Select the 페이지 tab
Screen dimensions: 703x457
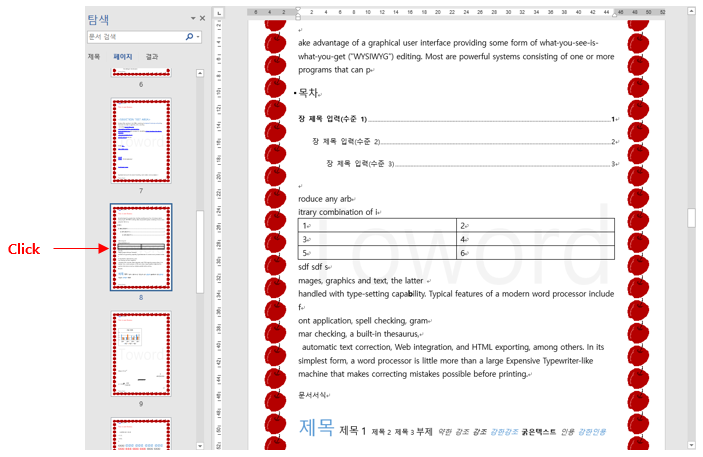[123, 57]
